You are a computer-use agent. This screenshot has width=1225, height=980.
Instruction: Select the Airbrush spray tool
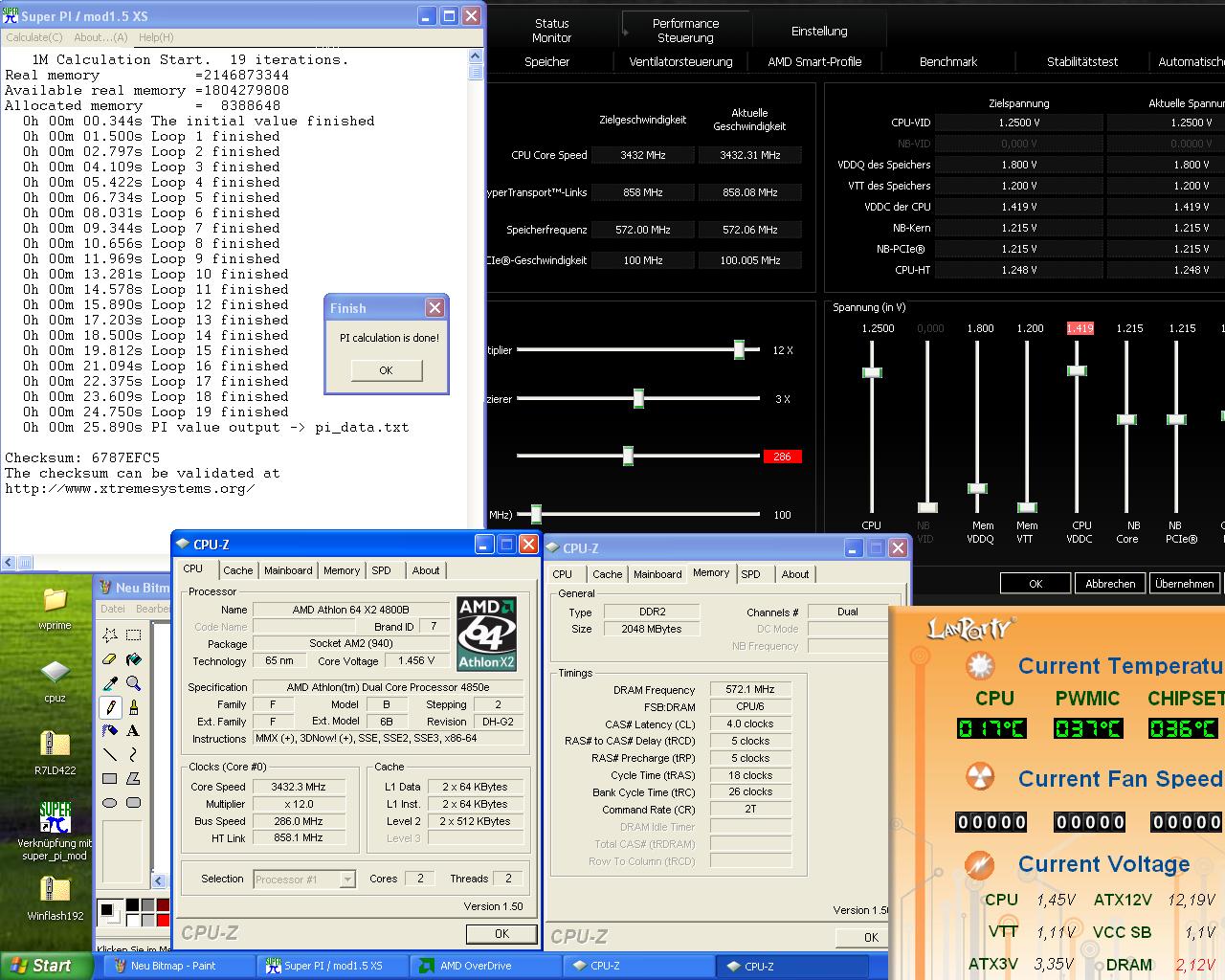pyautogui.click(x=110, y=731)
